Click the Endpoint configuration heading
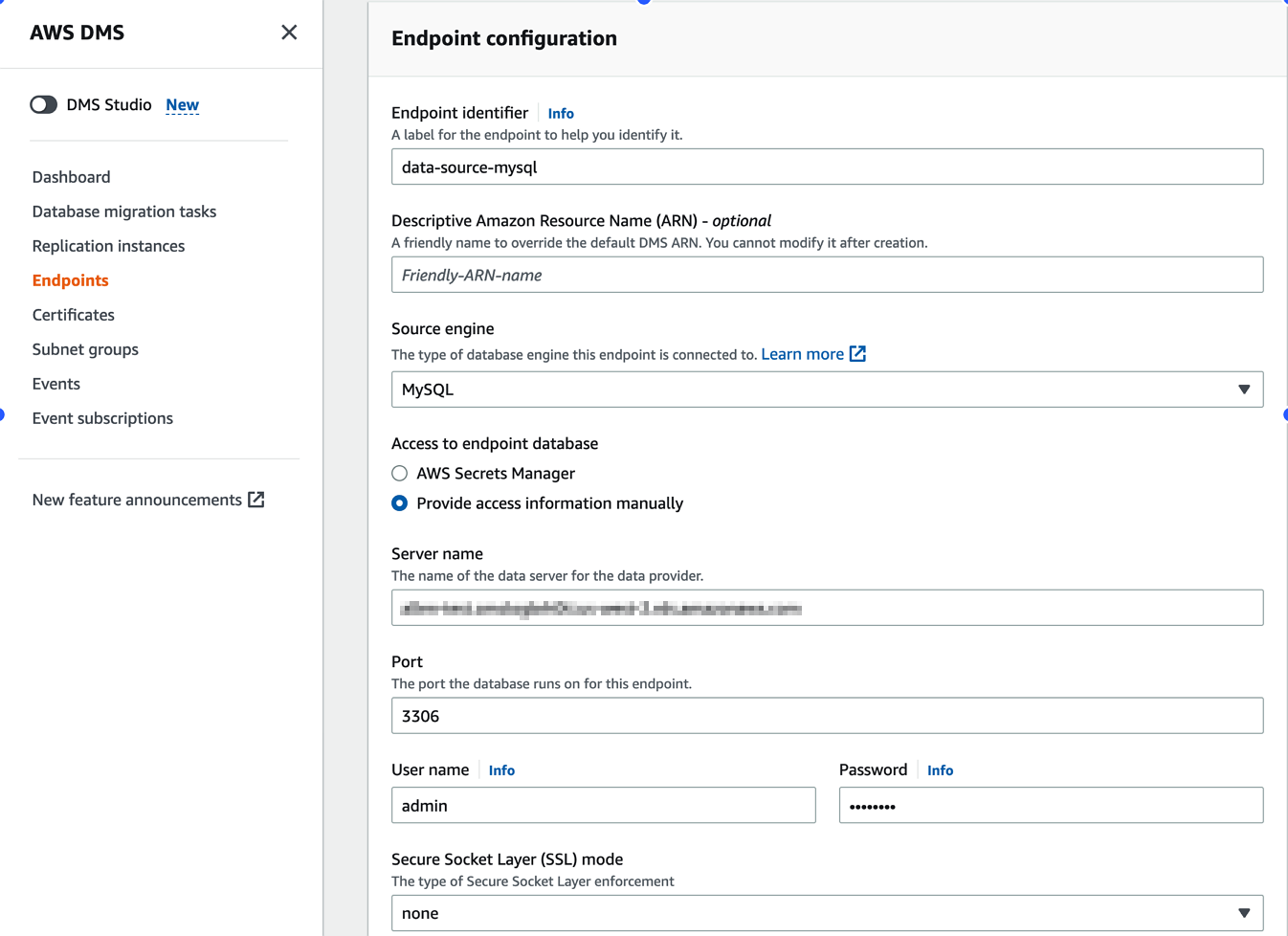 504,38
